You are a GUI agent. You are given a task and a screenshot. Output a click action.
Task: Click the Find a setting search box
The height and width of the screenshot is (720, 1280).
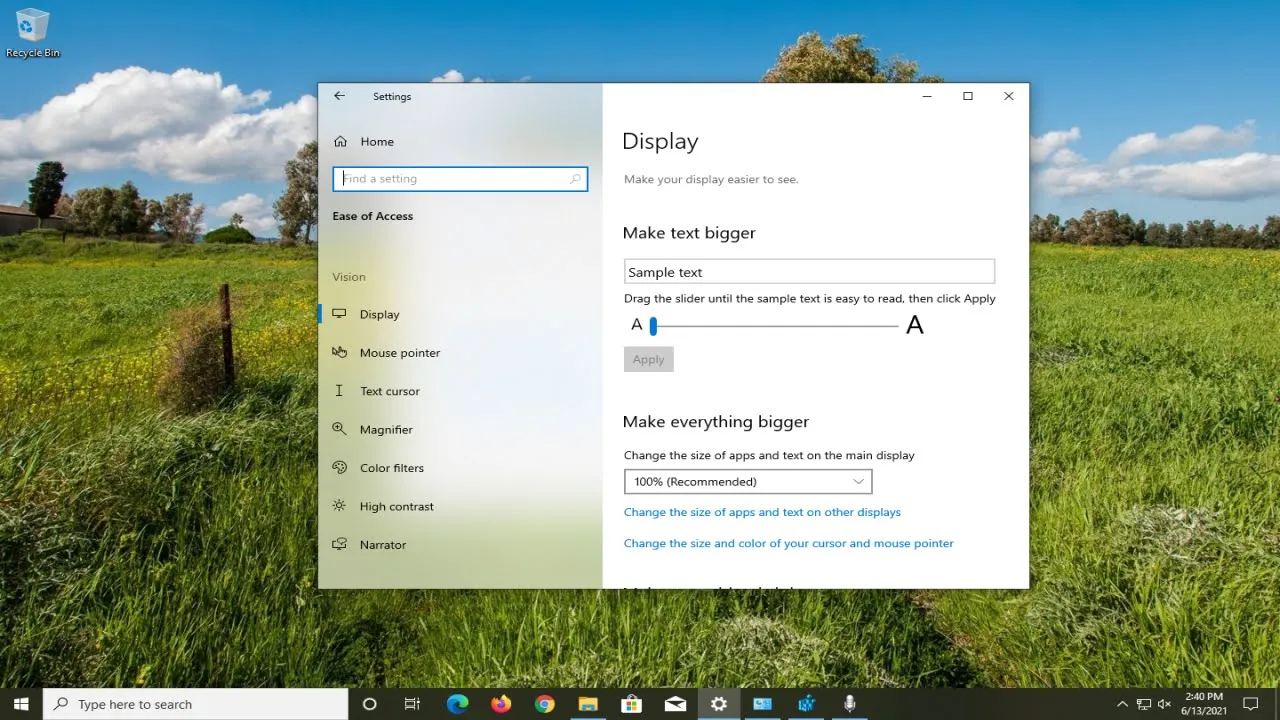coord(460,179)
